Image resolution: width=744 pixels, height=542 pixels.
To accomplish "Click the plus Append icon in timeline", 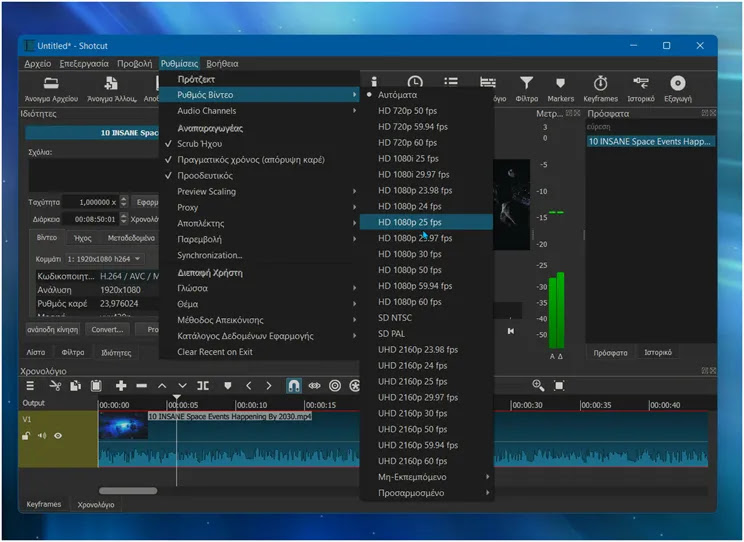I will (121, 386).
